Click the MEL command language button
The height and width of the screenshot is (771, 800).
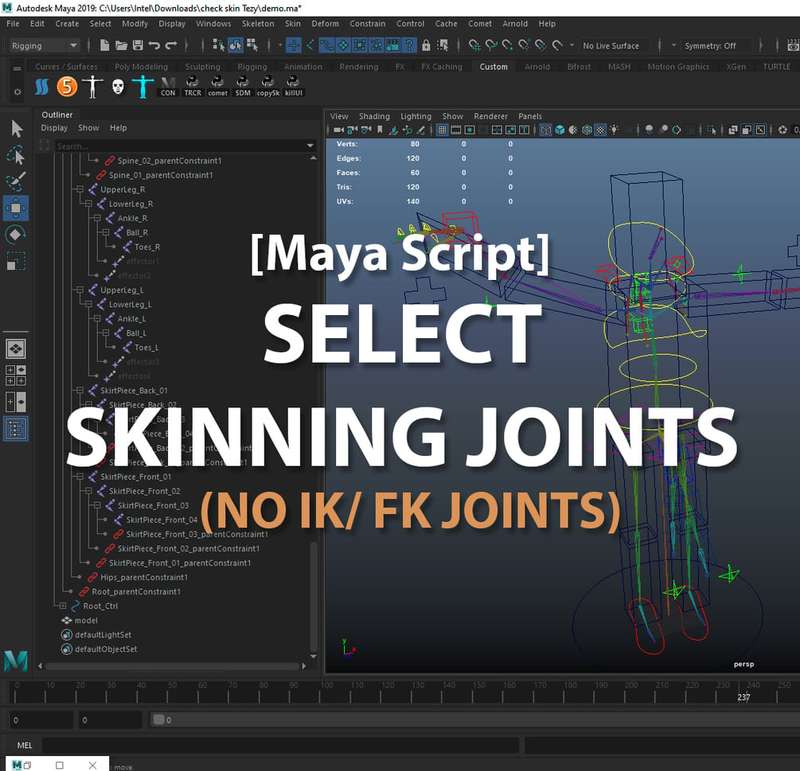point(24,745)
